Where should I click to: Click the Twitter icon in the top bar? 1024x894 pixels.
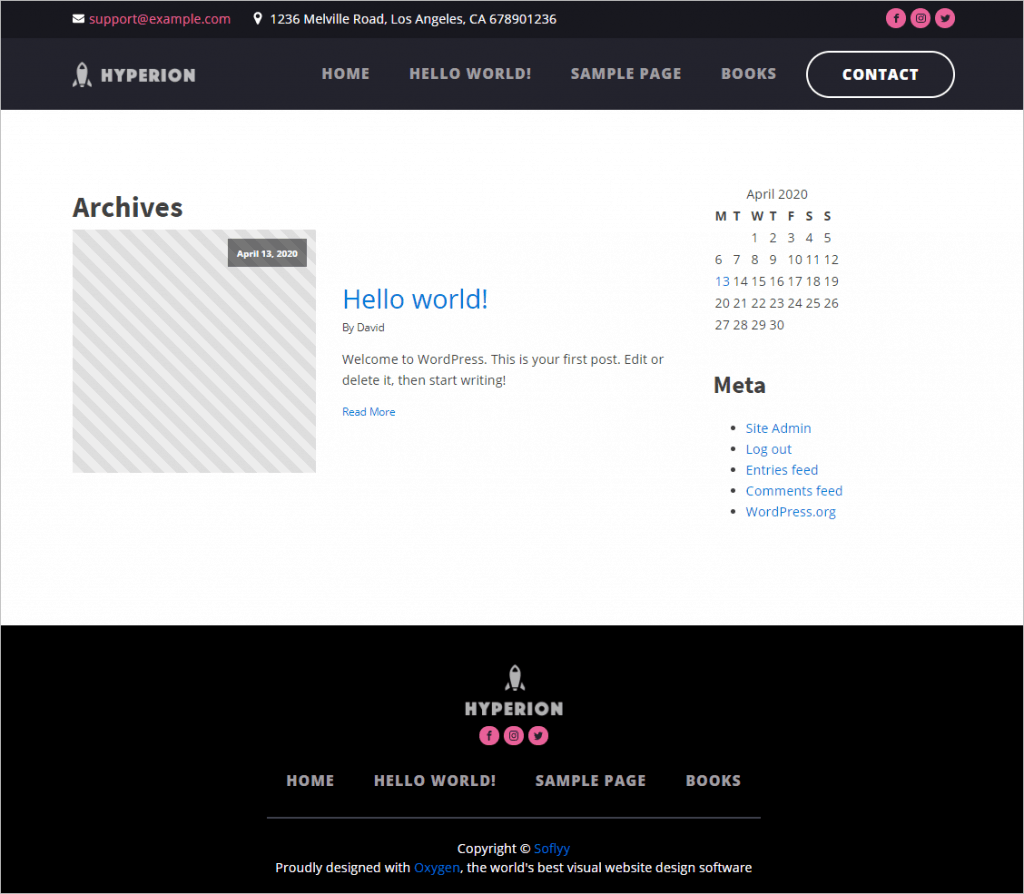click(945, 18)
